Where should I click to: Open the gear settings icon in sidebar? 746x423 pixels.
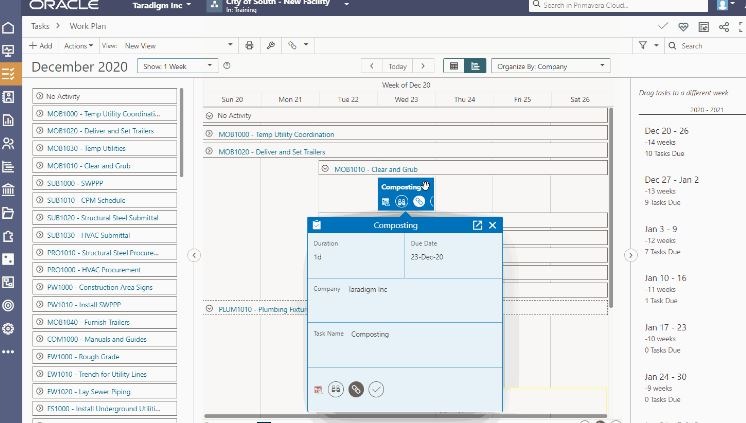point(8,329)
